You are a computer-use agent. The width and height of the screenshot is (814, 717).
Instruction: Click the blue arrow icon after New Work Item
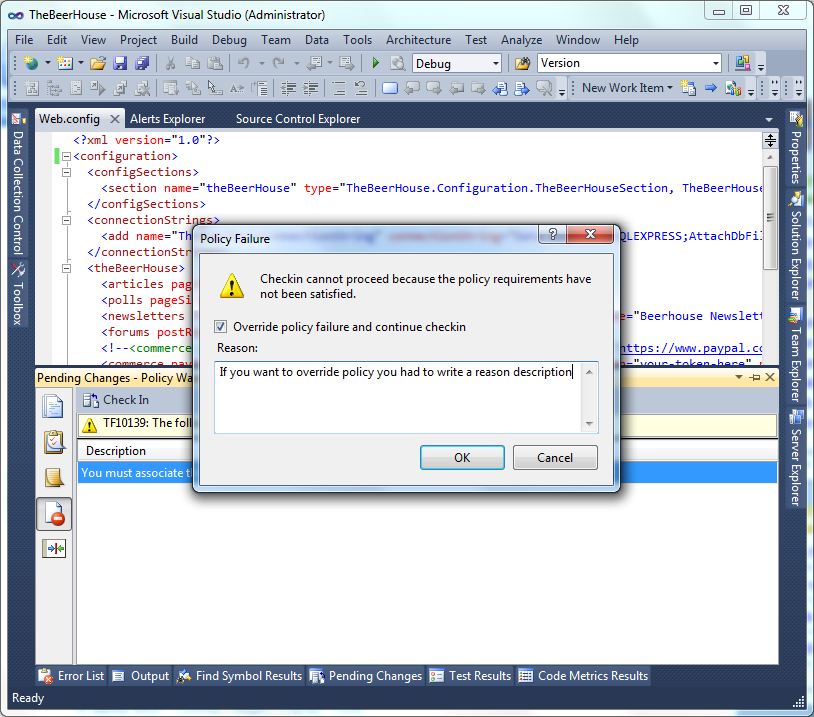(711, 88)
